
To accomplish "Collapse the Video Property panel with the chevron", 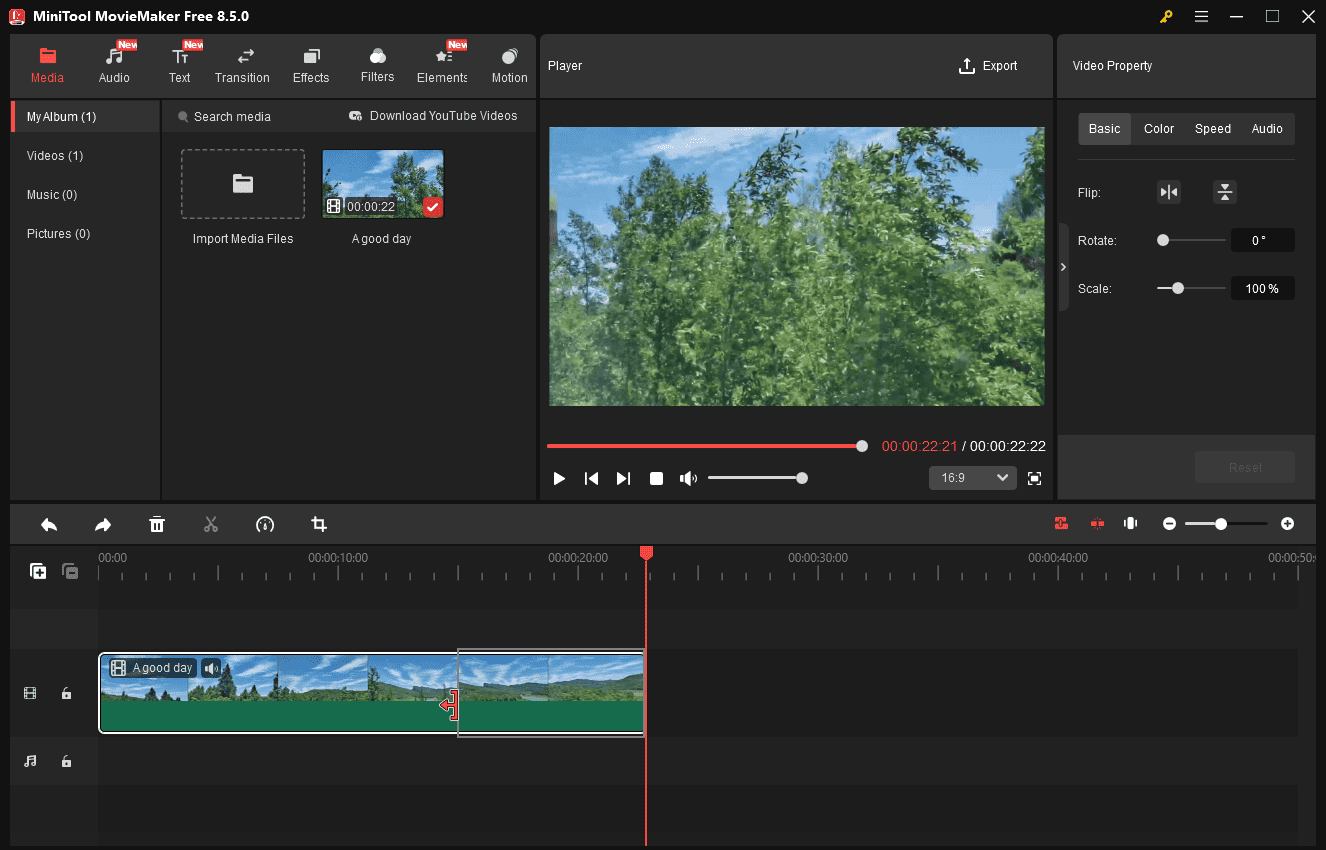I will (1063, 267).
